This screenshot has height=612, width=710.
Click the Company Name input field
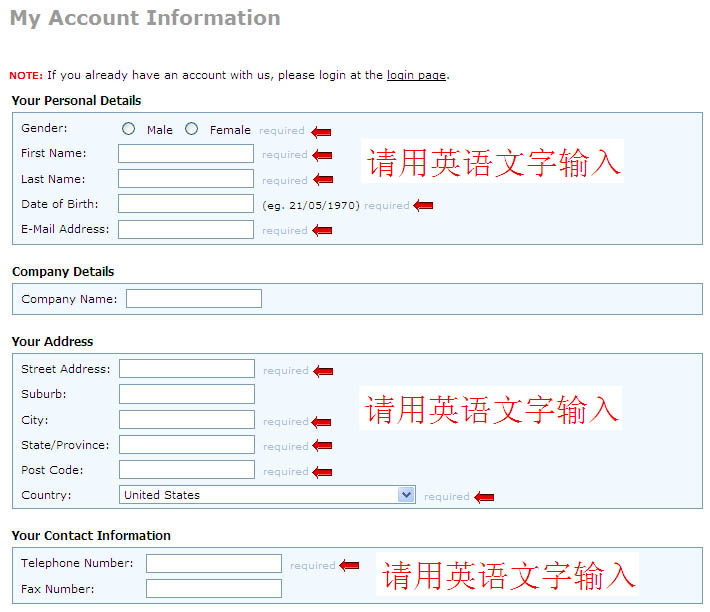tap(194, 299)
